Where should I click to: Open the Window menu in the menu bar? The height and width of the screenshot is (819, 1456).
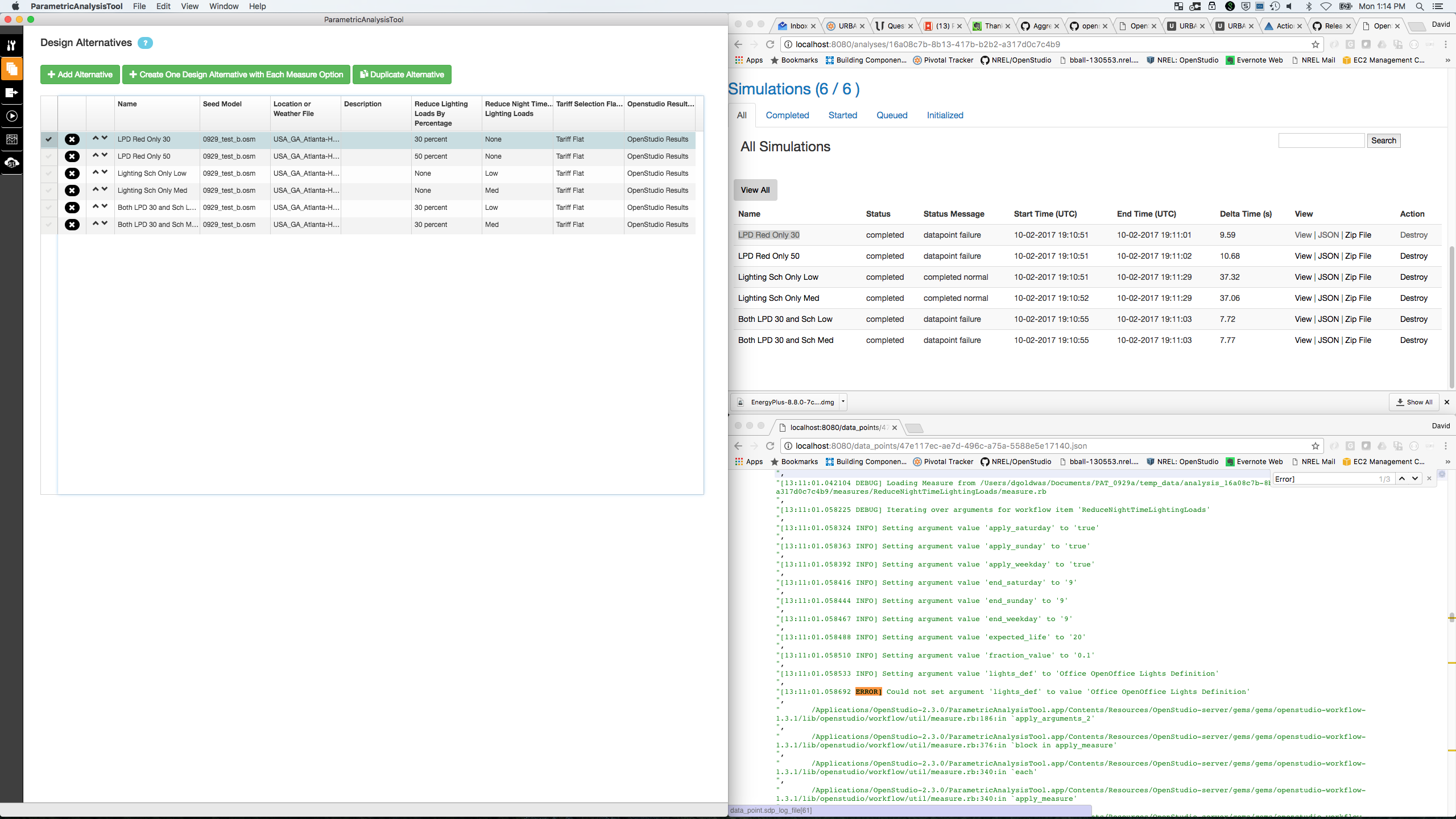224,6
